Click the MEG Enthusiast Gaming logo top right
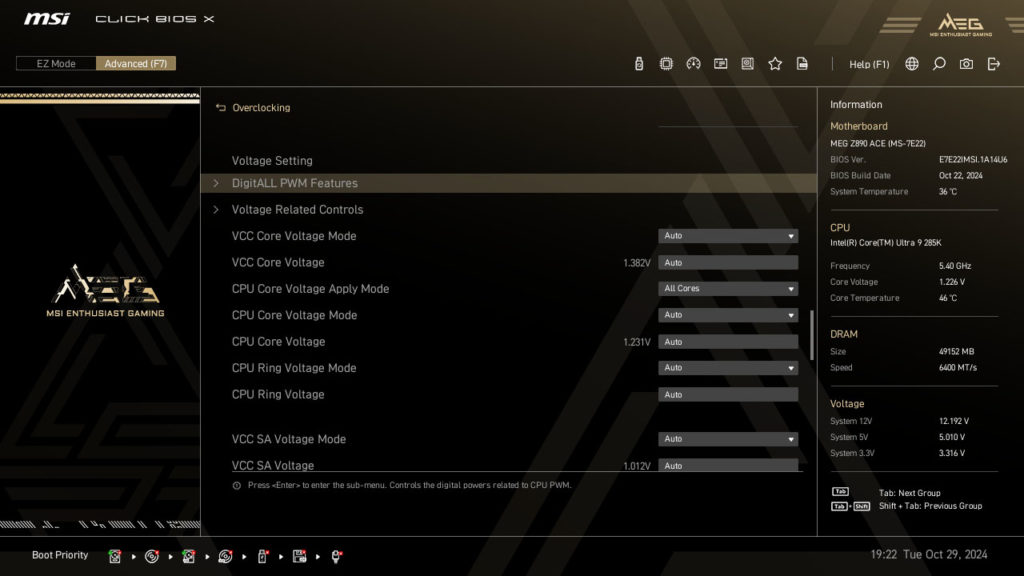This screenshot has width=1024, height=576. pos(961,25)
